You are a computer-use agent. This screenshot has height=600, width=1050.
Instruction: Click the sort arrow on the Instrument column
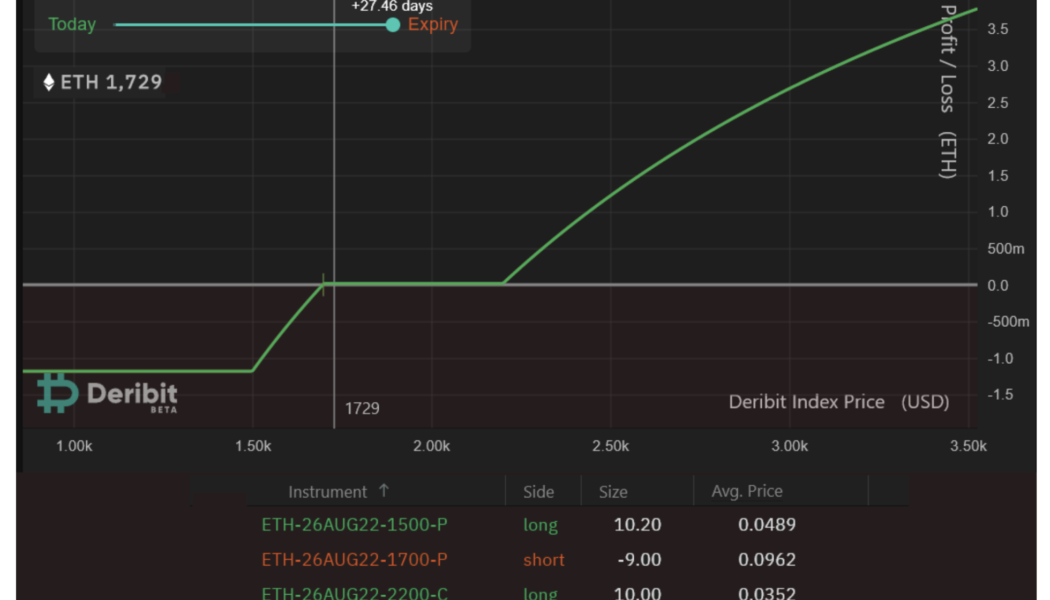[384, 491]
